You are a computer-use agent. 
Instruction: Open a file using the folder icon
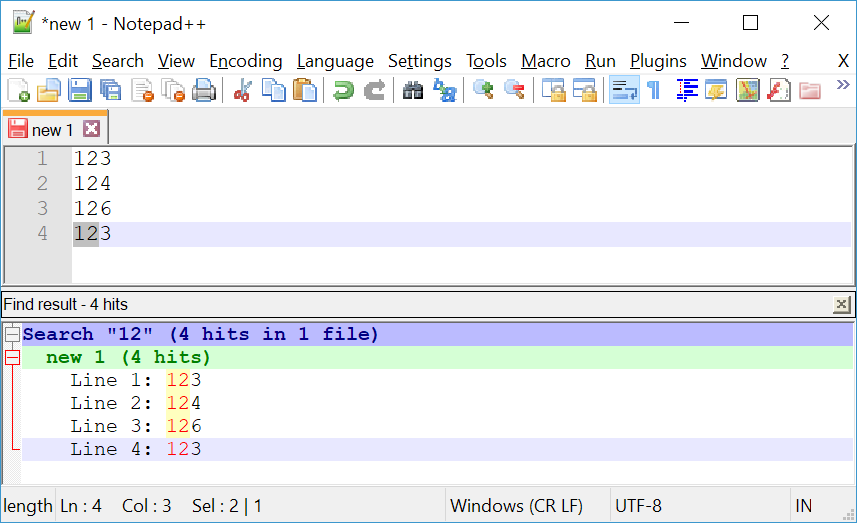pos(49,90)
